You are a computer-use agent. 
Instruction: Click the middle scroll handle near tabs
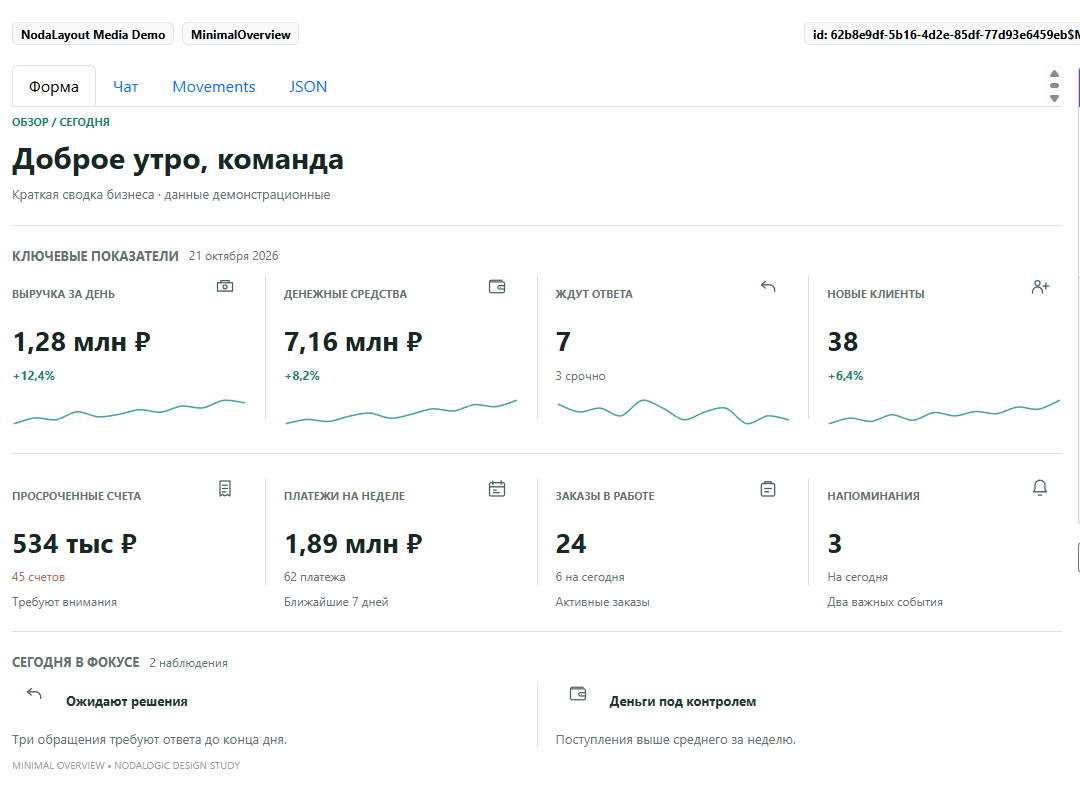[x=1054, y=86]
